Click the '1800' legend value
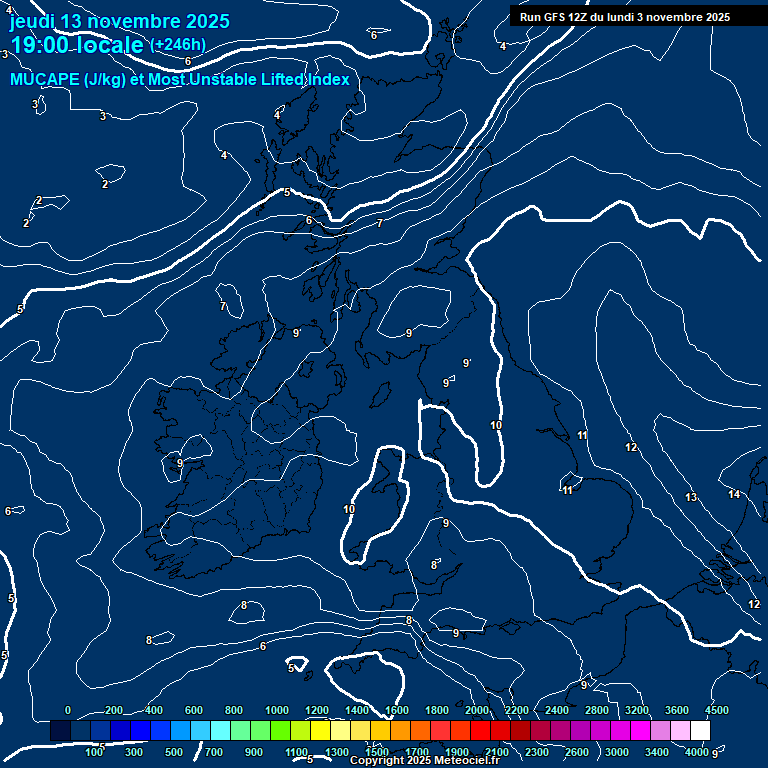The height and width of the screenshot is (768, 768). [x=437, y=710]
